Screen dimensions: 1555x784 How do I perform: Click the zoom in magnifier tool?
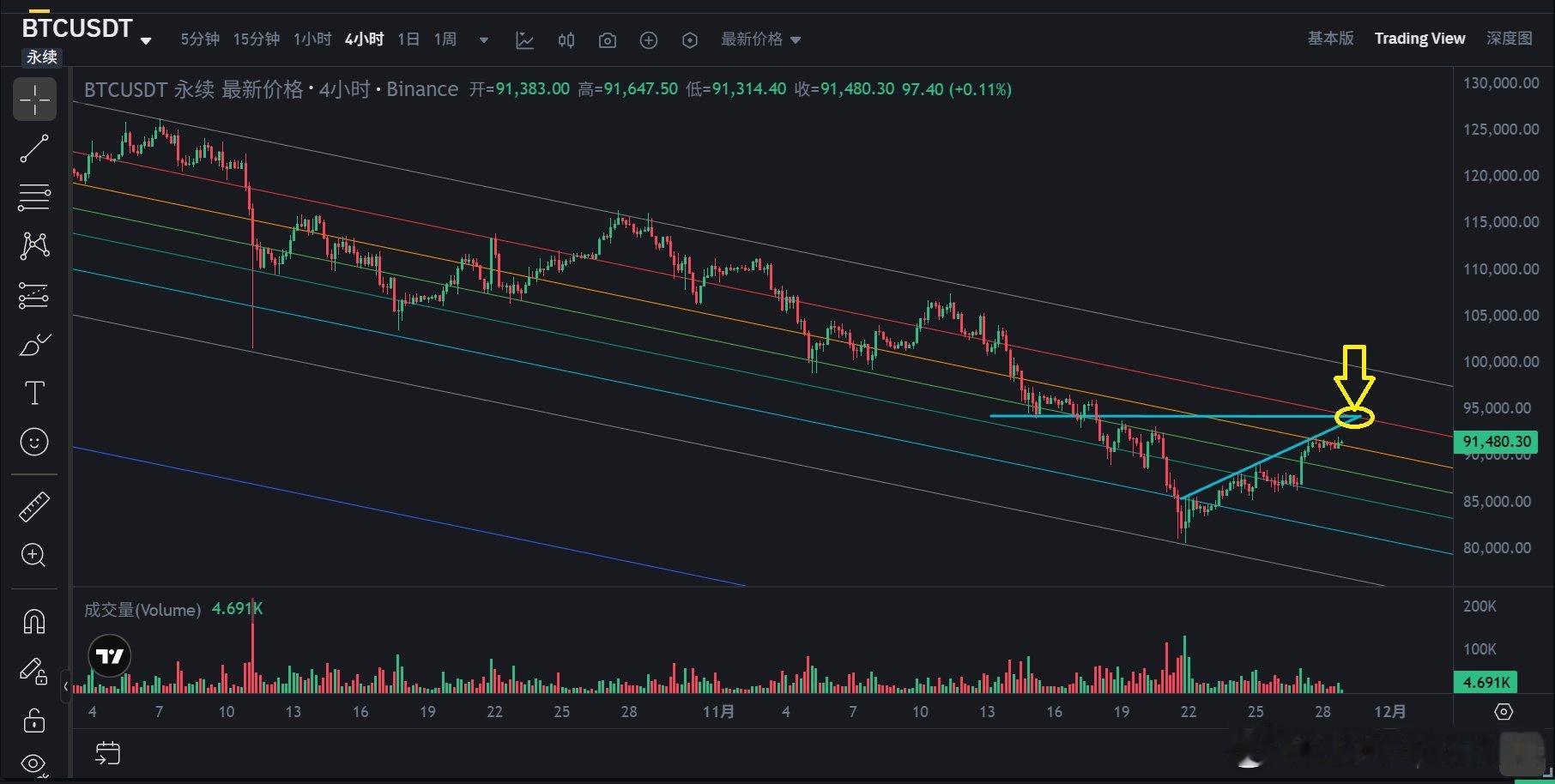click(34, 555)
